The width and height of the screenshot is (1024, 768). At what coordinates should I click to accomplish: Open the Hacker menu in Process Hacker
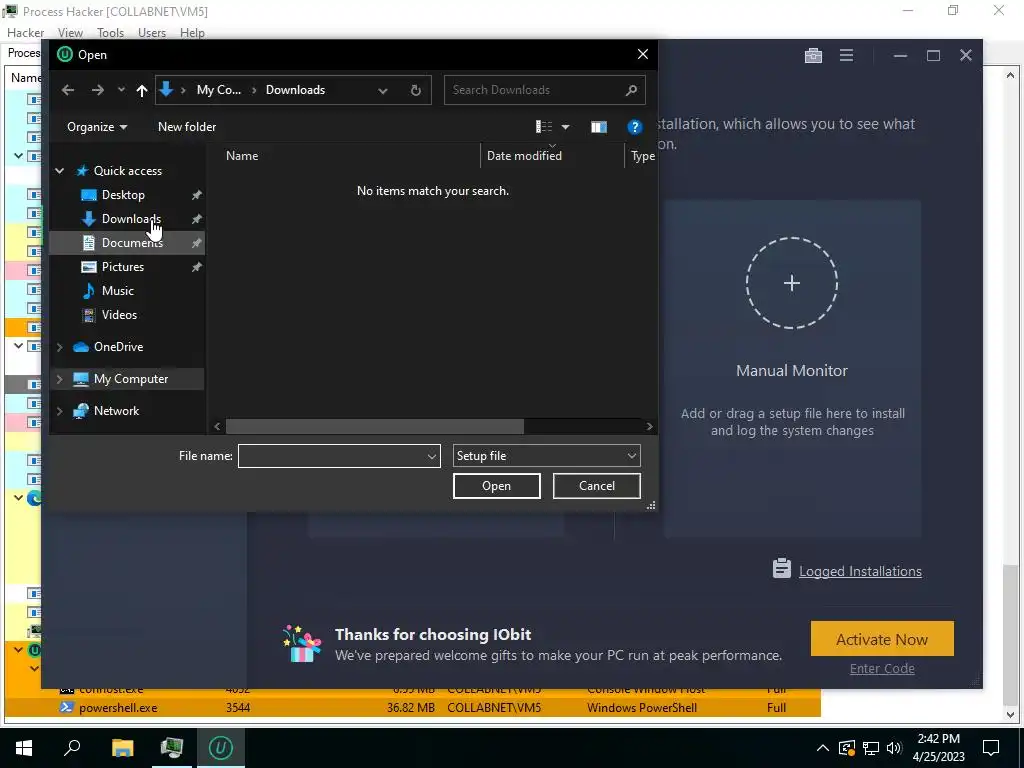[x=25, y=33]
